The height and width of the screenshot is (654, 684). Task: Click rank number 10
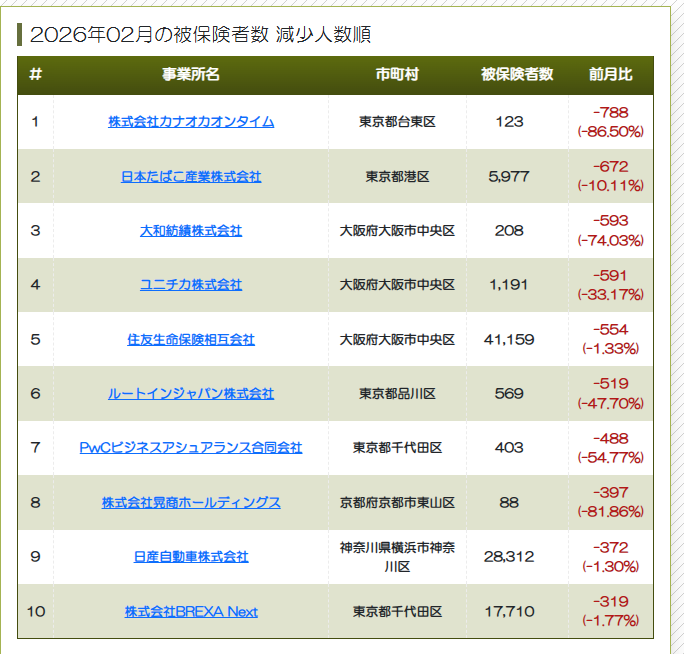coord(36,612)
